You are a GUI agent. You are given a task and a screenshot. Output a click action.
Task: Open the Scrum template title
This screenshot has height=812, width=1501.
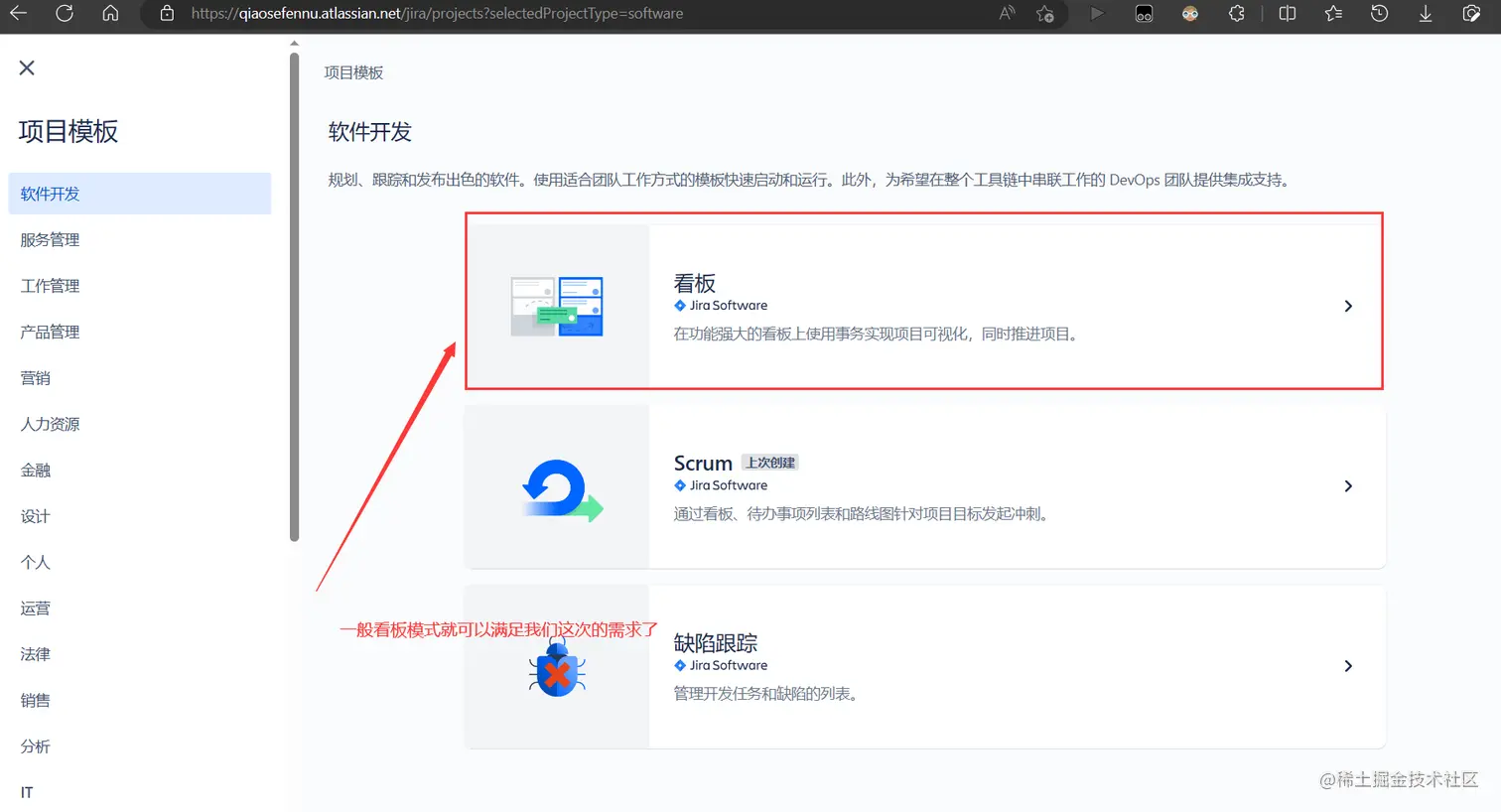[703, 463]
